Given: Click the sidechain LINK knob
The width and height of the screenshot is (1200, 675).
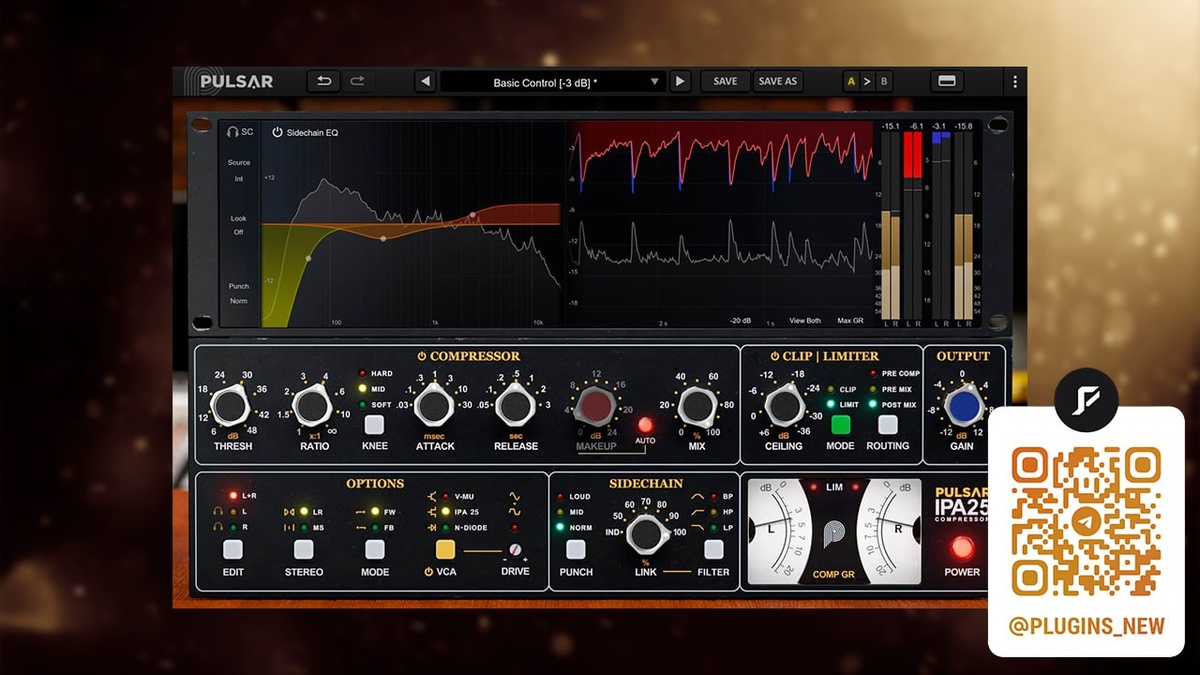Looking at the screenshot, I should (645, 535).
